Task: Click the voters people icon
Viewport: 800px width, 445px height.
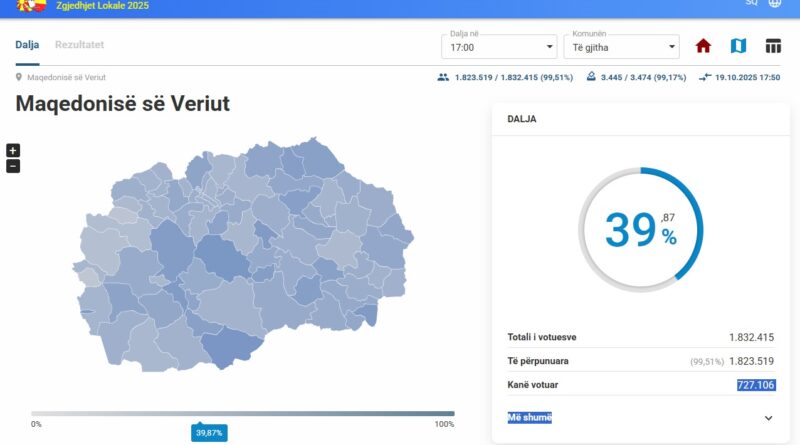Action: (x=443, y=77)
